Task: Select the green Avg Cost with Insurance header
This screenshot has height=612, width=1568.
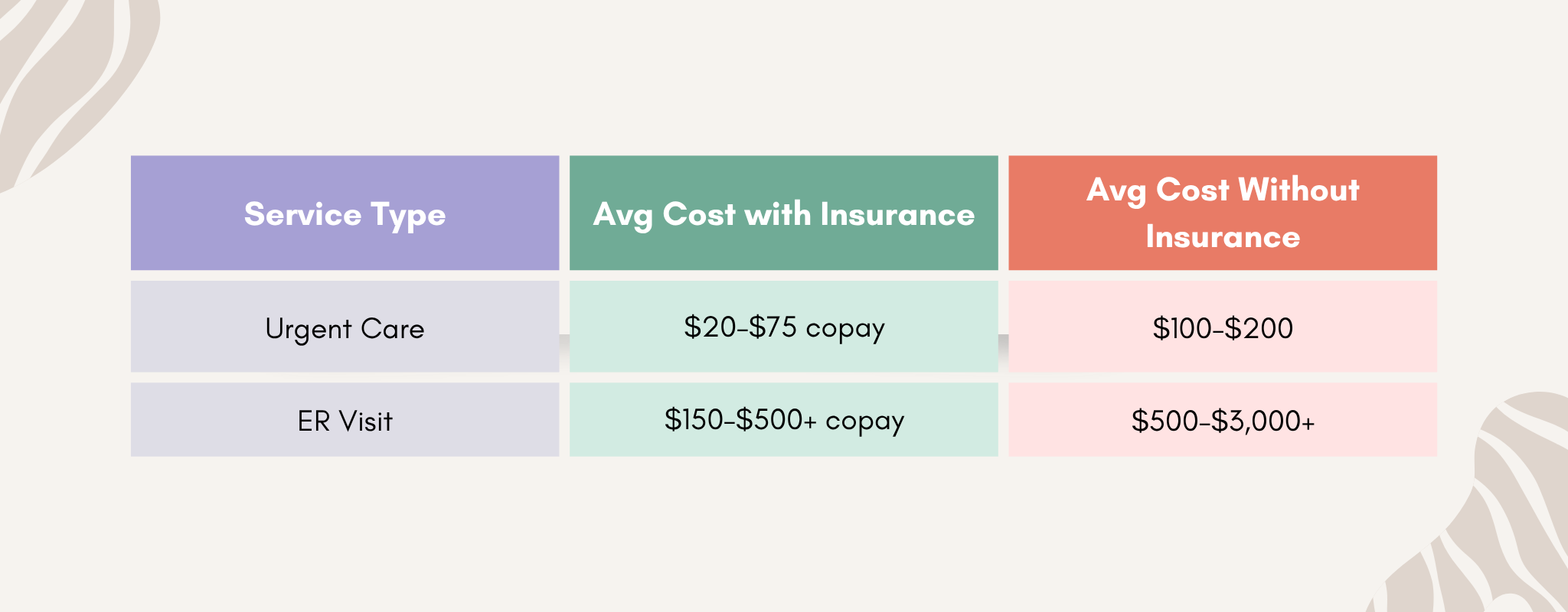Action: click(x=784, y=213)
